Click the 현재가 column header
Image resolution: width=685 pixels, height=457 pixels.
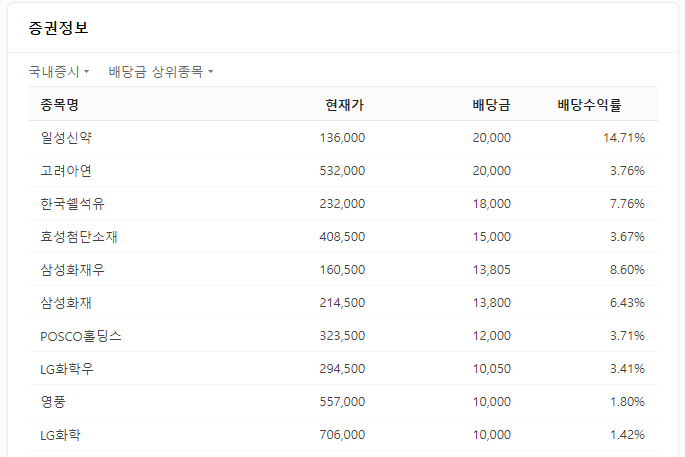[x=345, y=105]
